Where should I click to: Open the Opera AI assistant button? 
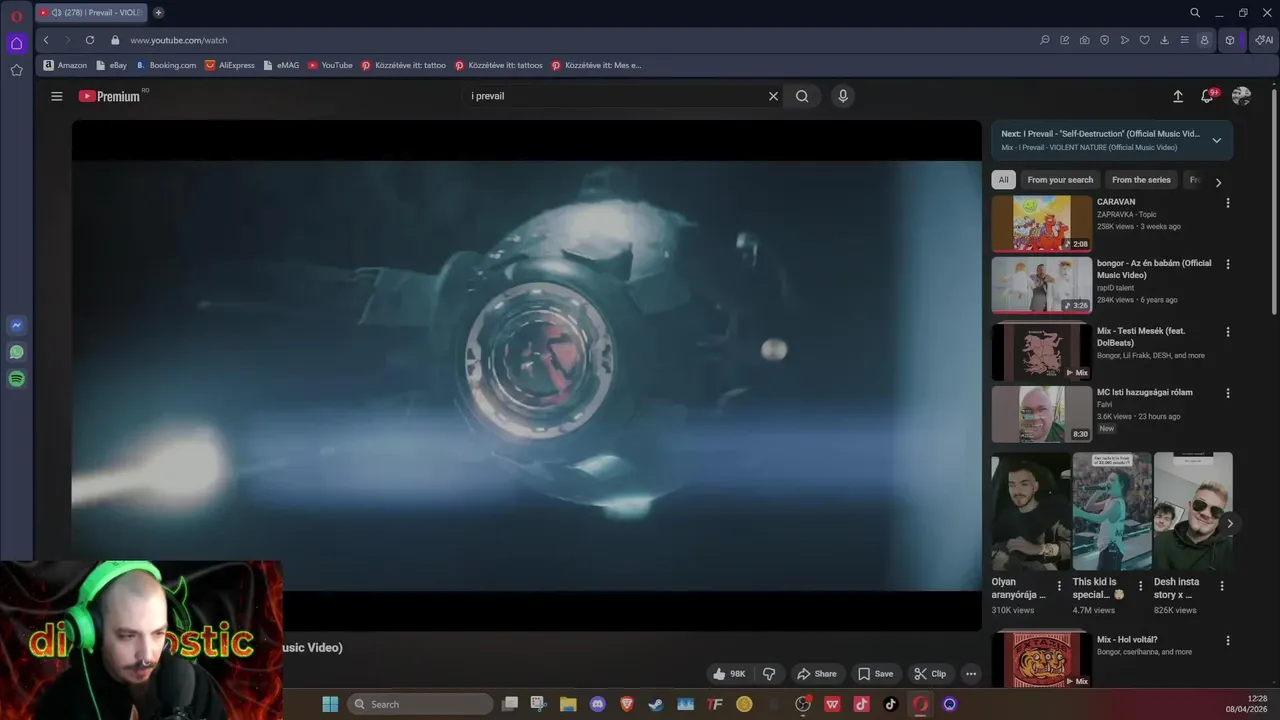(1265, 40)
